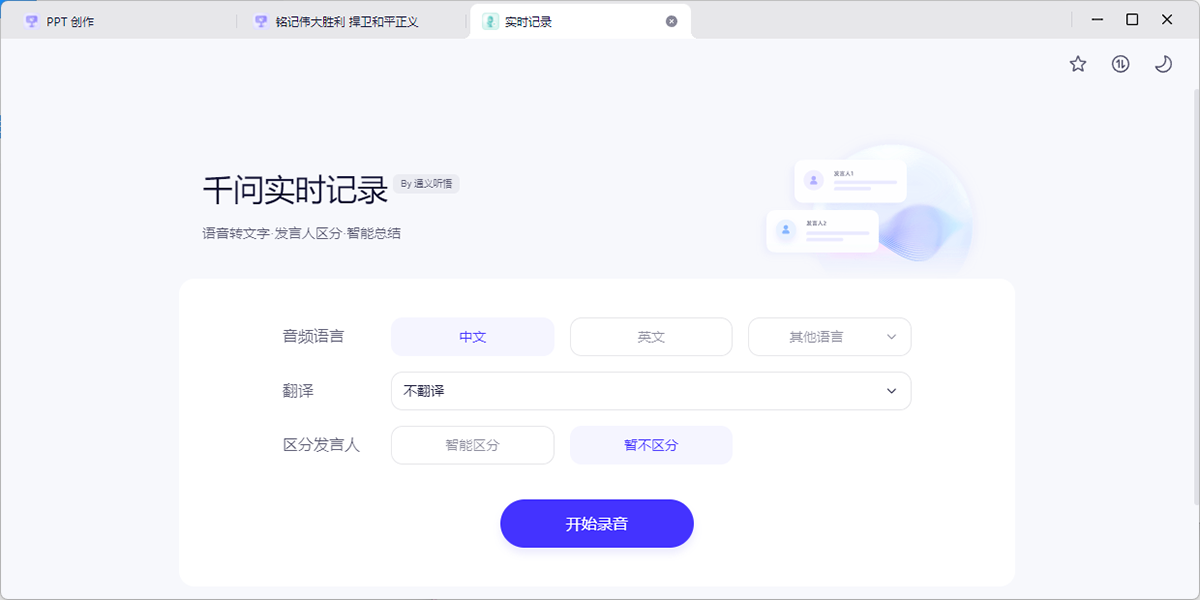Screen dimensions: 1200x600
Task: Click the star favorite icon
Action: pyautogui.click(x=1078, y=64)
